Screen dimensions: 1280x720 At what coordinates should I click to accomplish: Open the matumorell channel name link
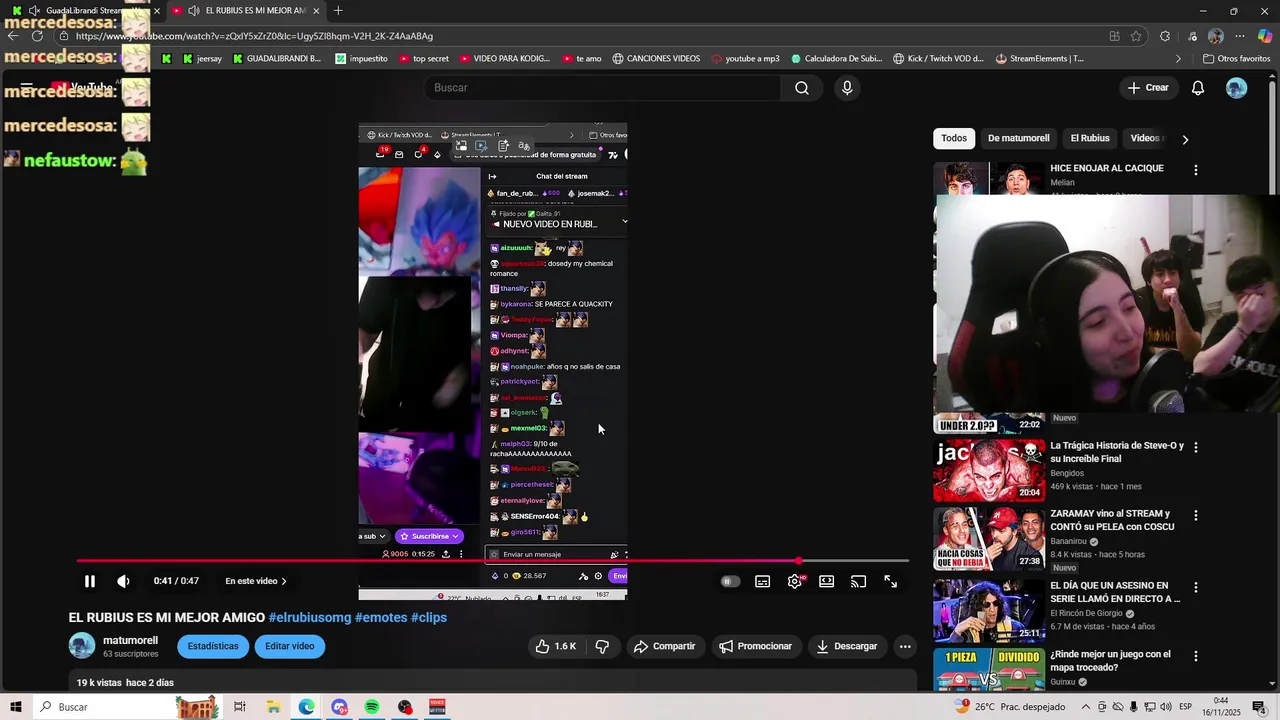[130, 640]
